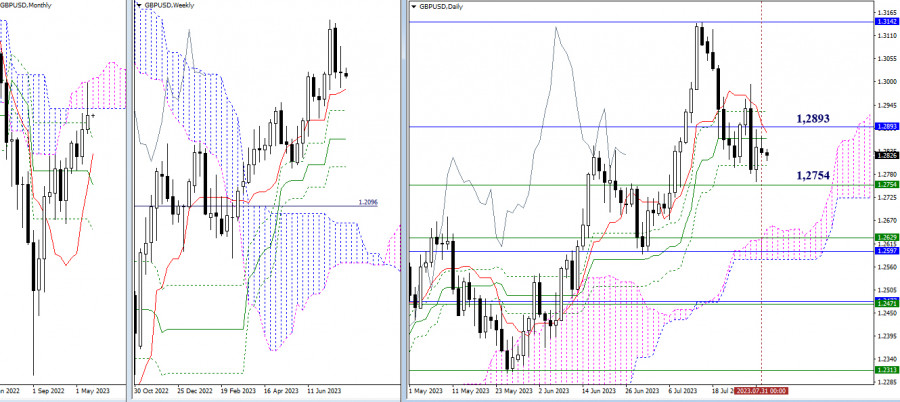Click the green 1.2629 price tag on the axis
The height and width of the screenshot is (402, 900).
pyautogui.click(x=886, y=237)
